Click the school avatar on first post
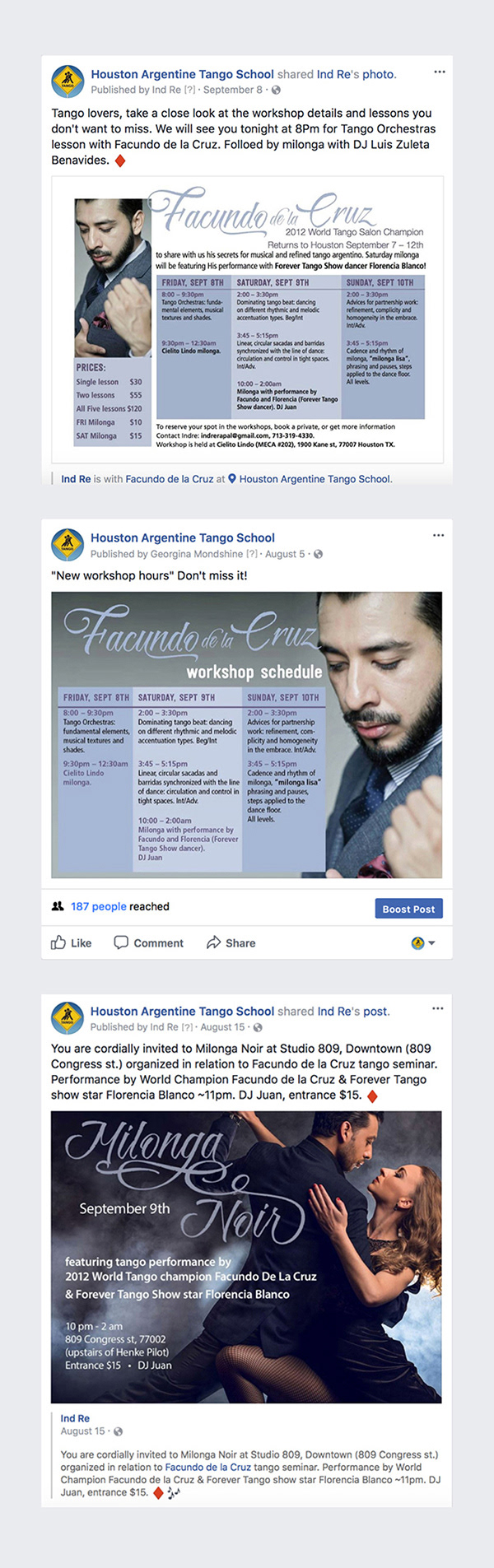 [x=68, y=81]
